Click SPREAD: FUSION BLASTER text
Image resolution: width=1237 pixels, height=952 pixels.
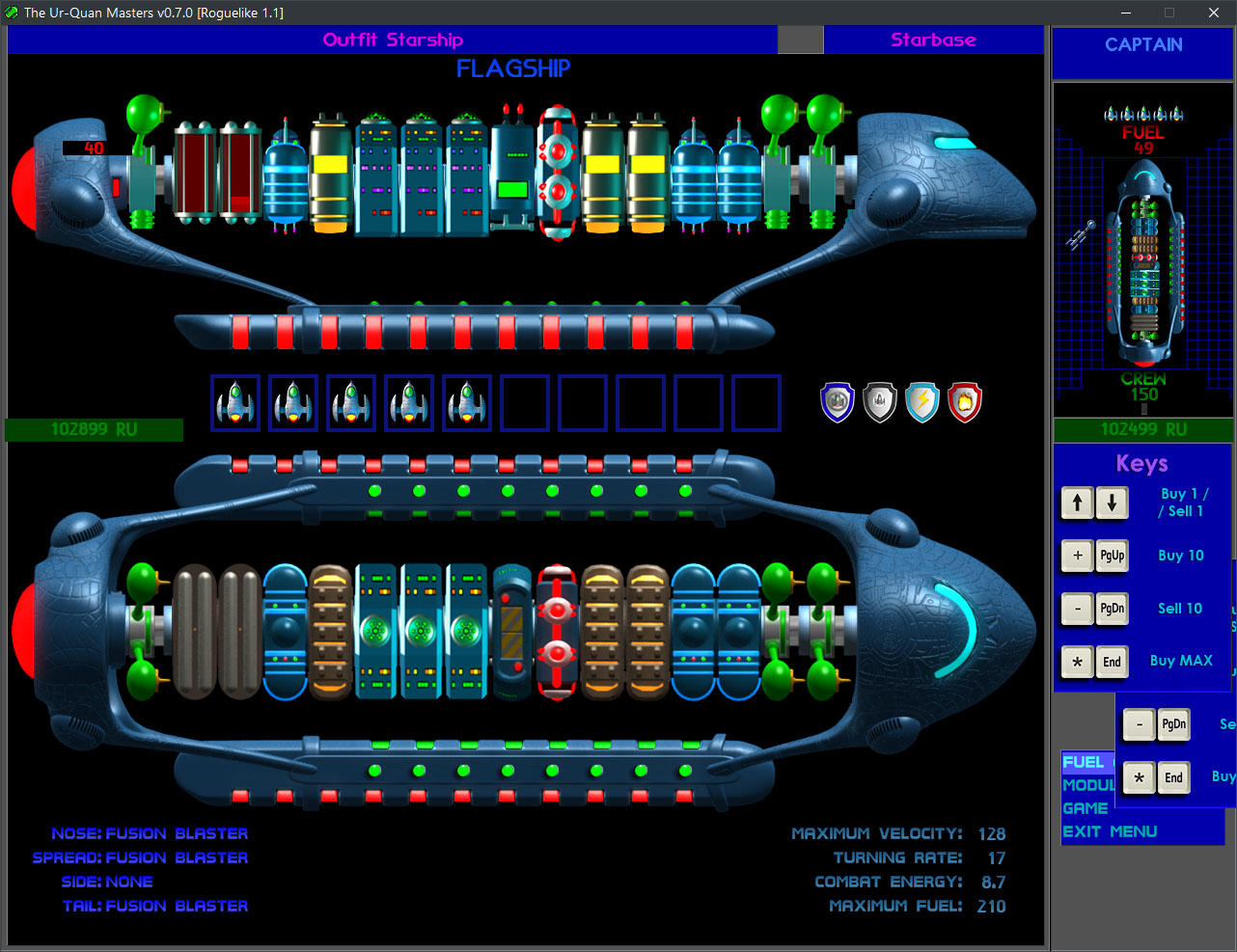140,857
